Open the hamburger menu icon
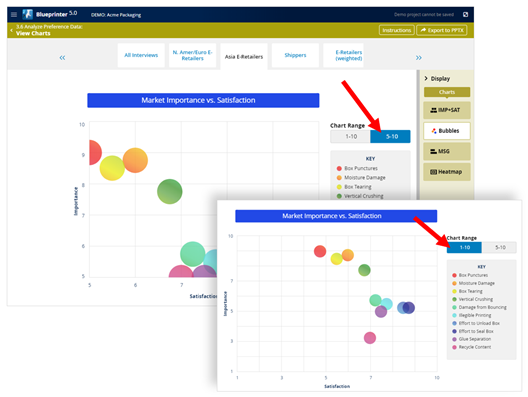This screenshot has width=528, height=397. pos(14,14)
